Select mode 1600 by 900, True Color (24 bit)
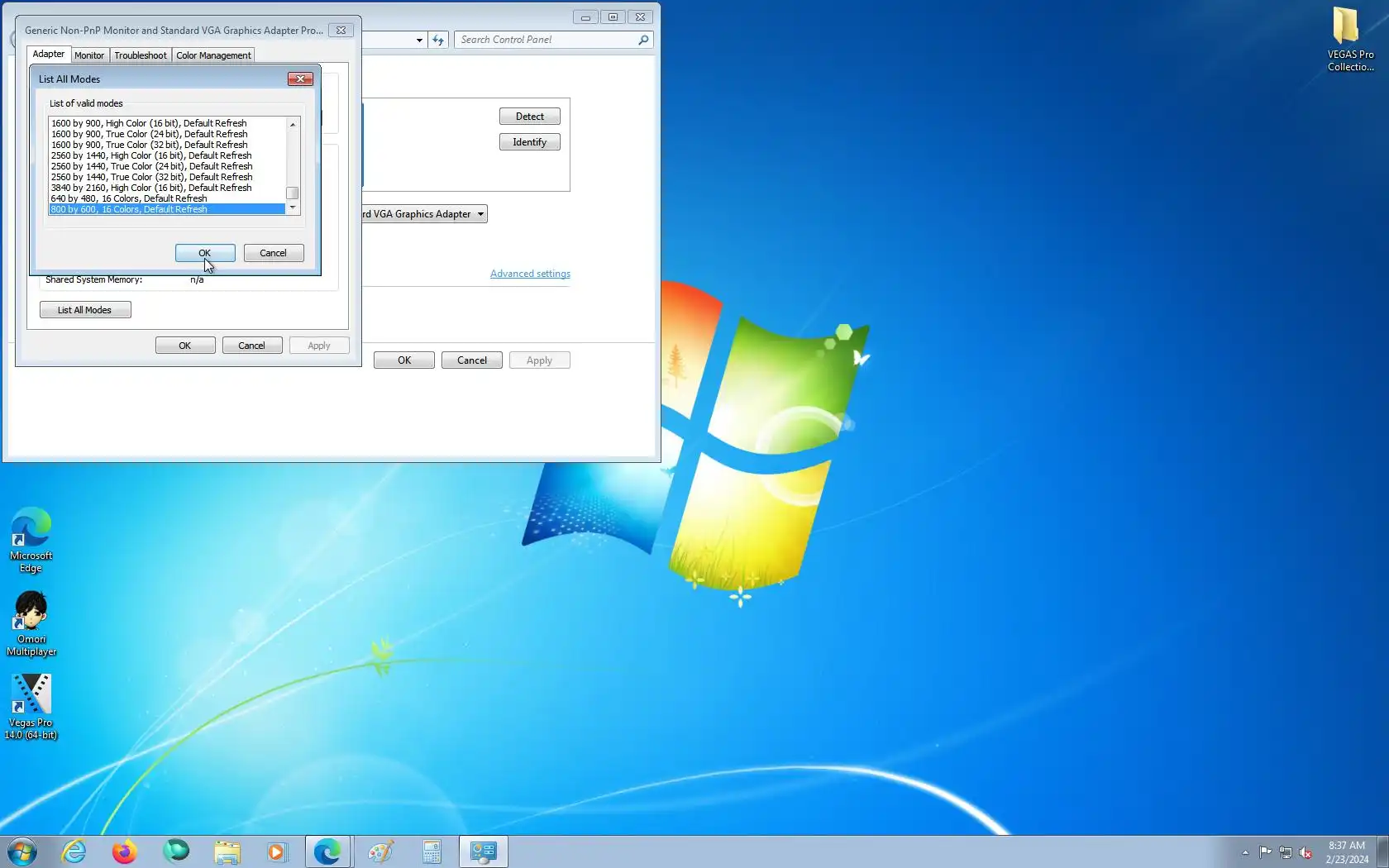Viewport: 1389px width, 868px height. point(167,134)
